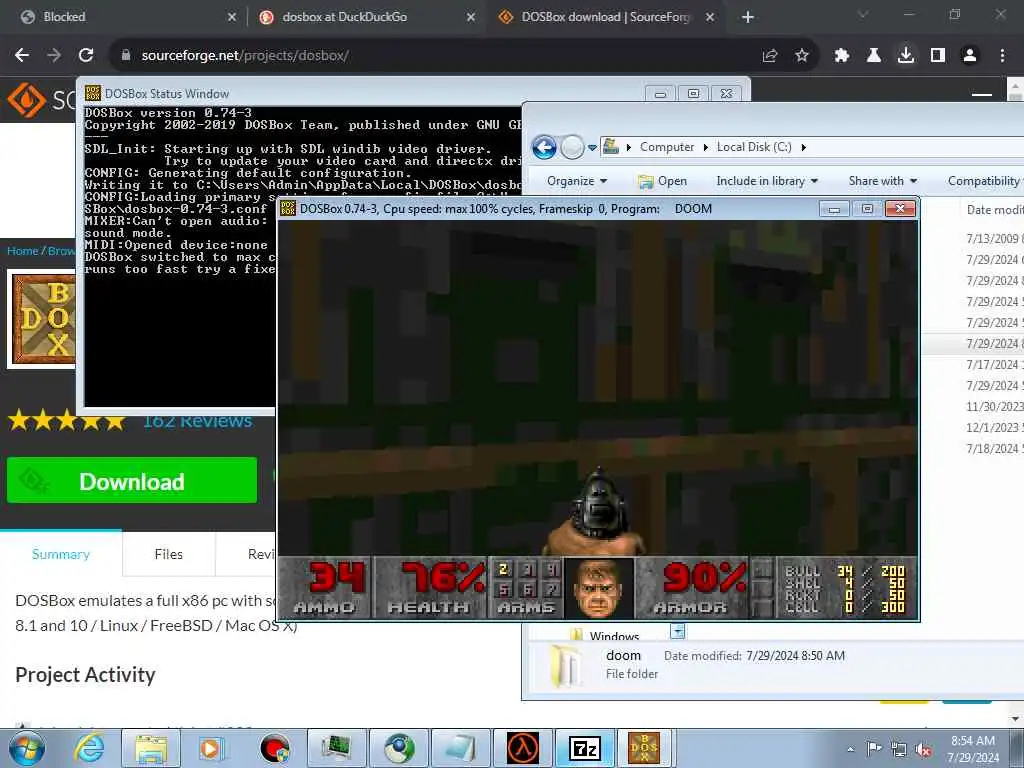Go back in Chrome browser history
The image size is (1024, 768).
(22, 56)
